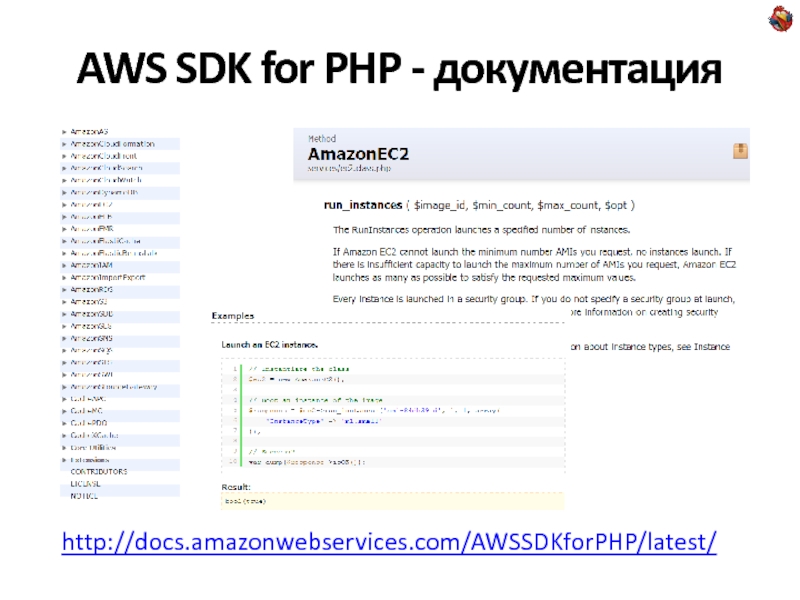Open the CONTRIBUTORS entry in the sidebar

tap(99, 472)
